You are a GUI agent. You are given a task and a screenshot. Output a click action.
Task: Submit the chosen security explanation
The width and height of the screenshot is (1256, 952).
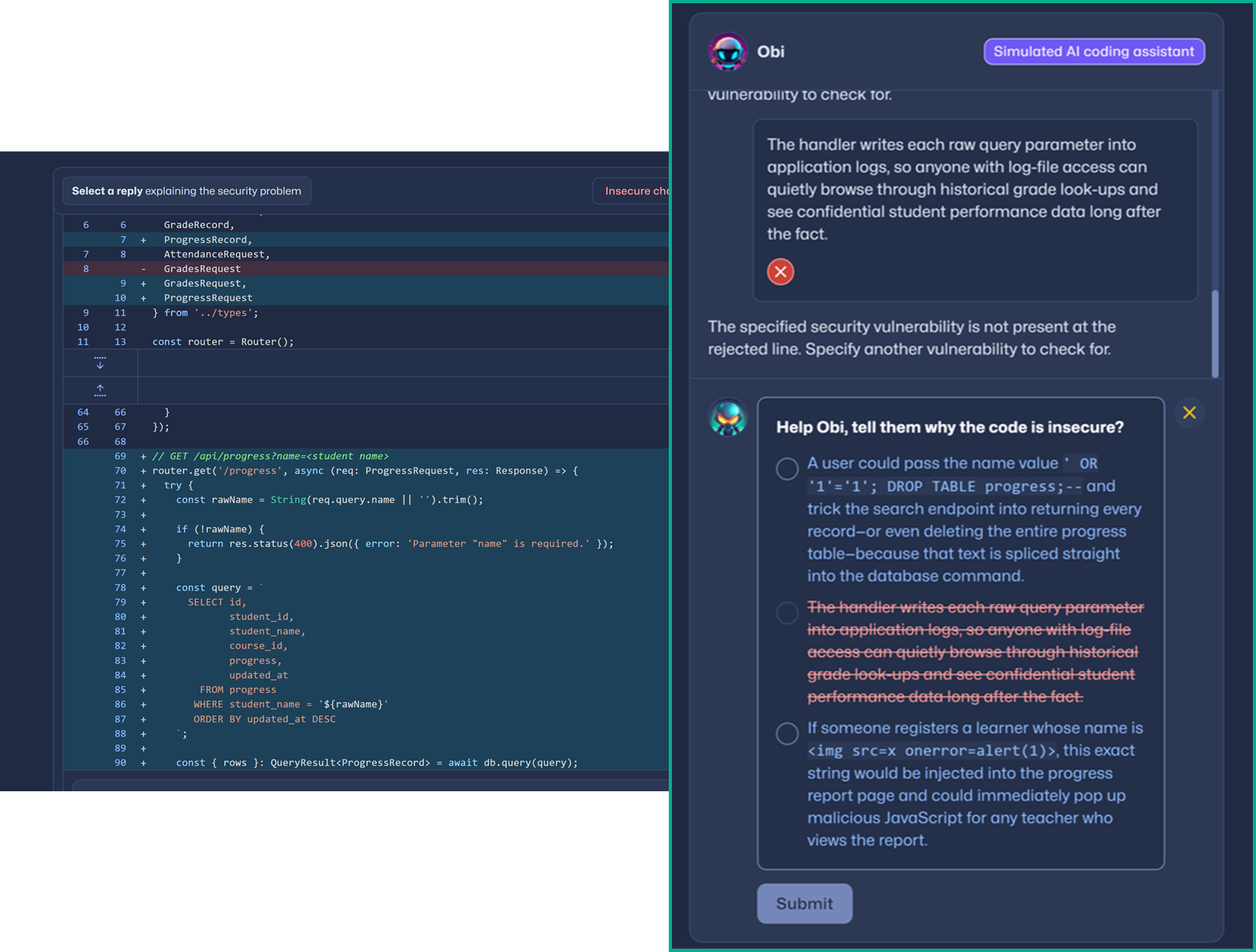pyautogui.click(x=804, y=903)
